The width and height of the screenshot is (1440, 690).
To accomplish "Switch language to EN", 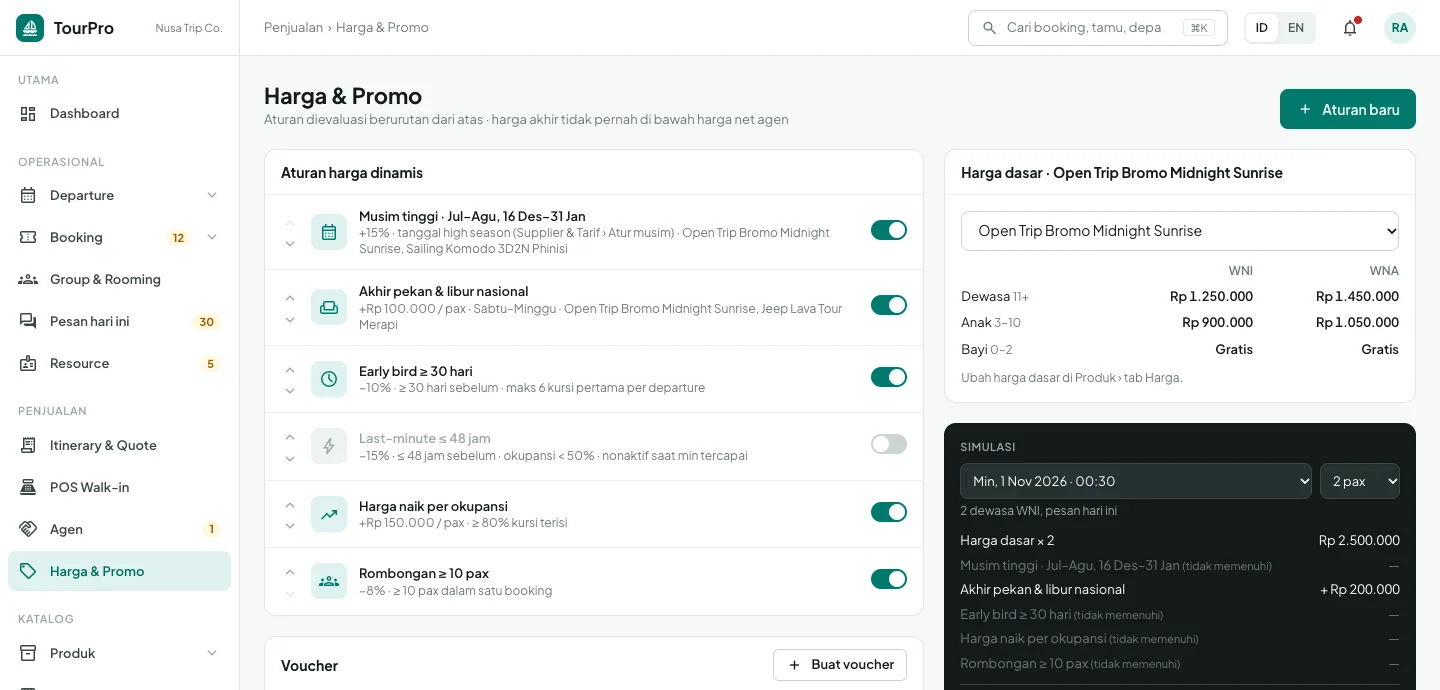I will pos(1296,28).
